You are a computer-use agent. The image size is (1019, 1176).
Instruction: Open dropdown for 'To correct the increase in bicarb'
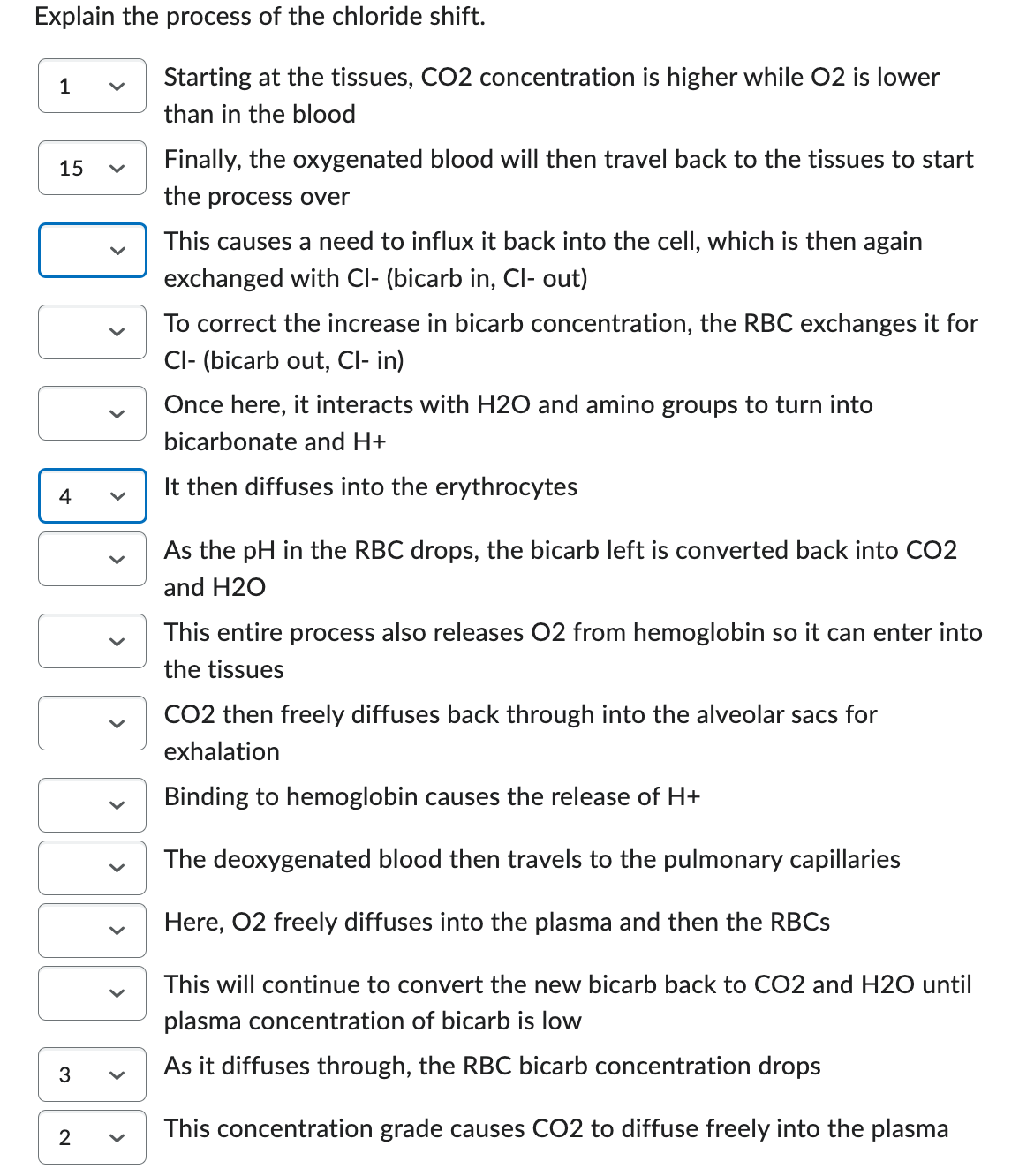pos(92,332)
